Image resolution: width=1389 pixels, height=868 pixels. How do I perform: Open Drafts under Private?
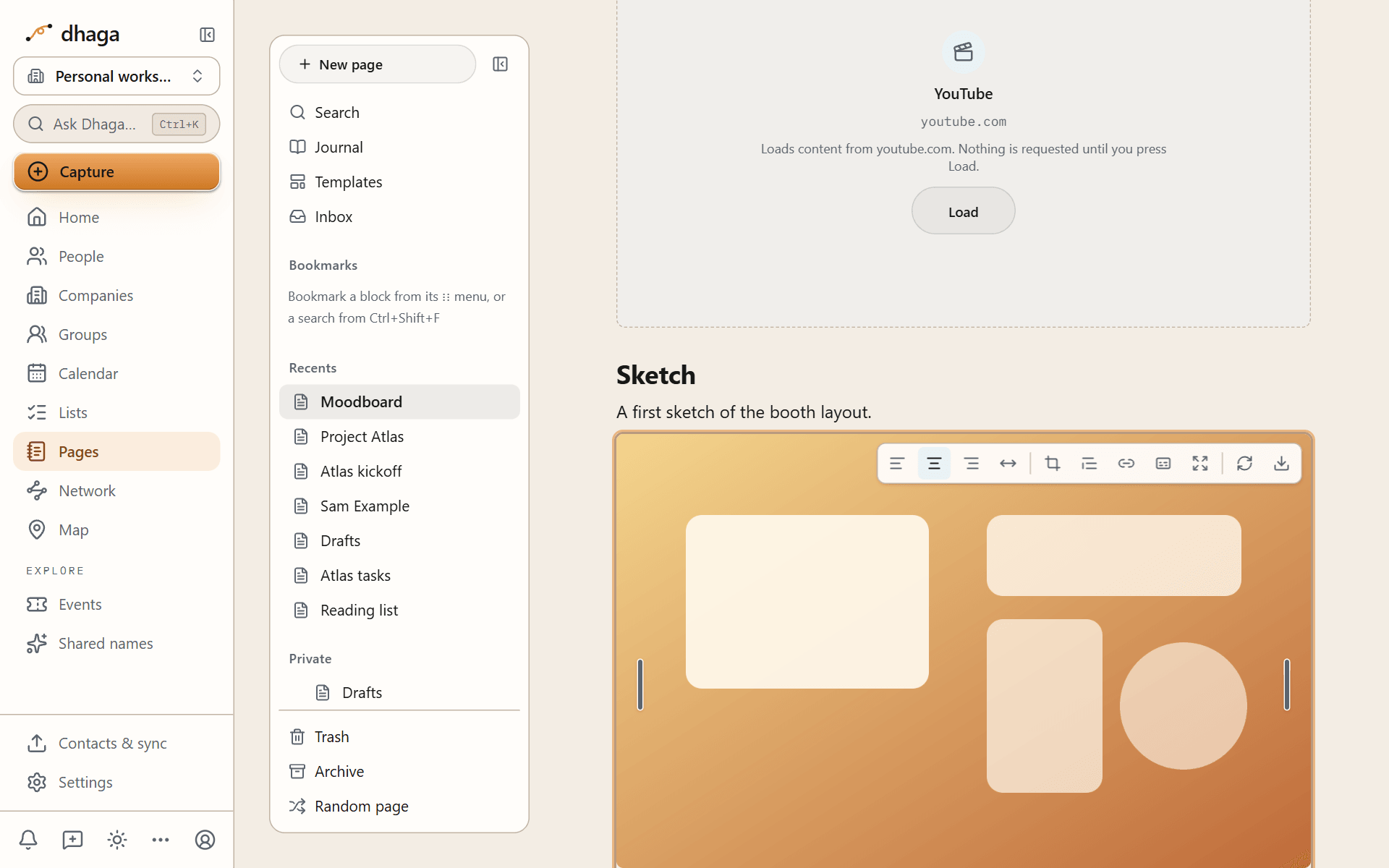pos(399,692)
